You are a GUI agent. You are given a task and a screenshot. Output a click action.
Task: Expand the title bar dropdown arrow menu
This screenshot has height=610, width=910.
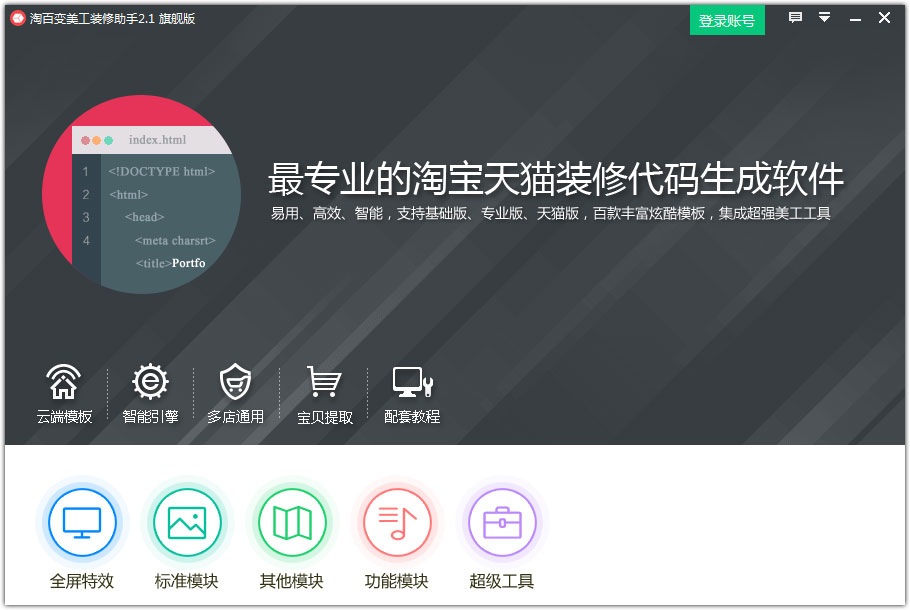pos(824,18)
